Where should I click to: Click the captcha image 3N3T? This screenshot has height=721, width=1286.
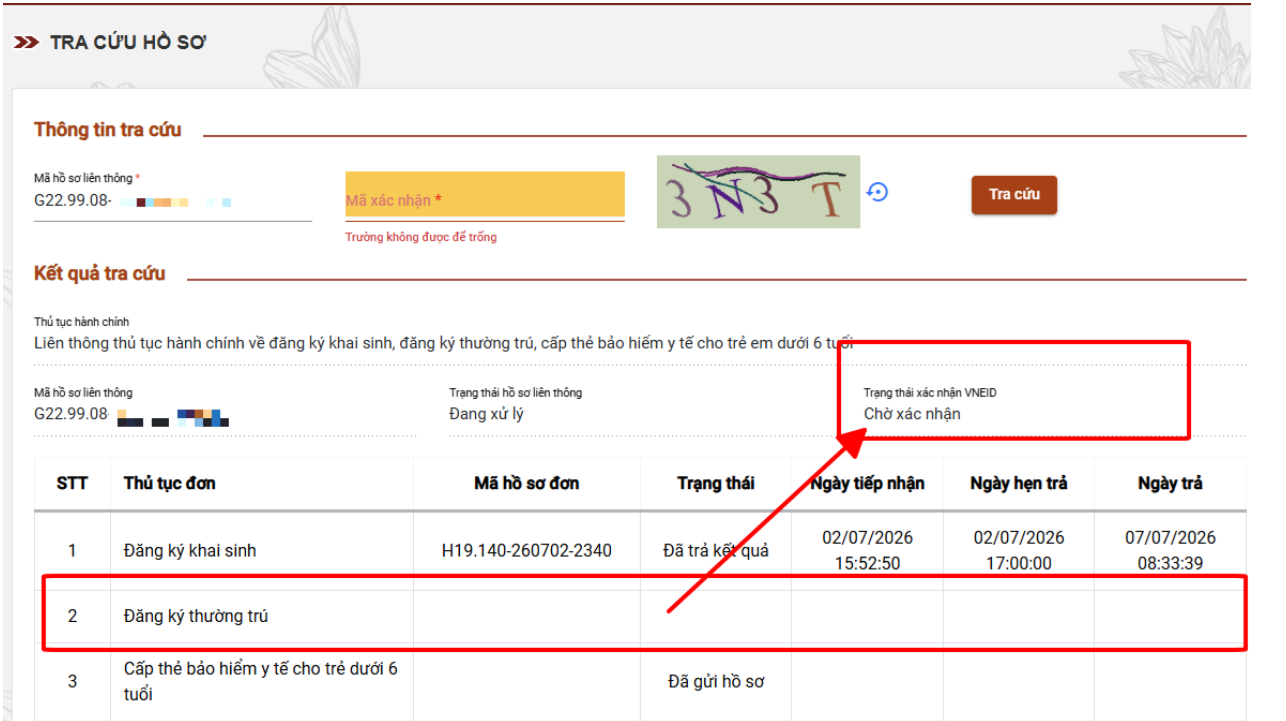pyautogui.click(x=758, y=191)
